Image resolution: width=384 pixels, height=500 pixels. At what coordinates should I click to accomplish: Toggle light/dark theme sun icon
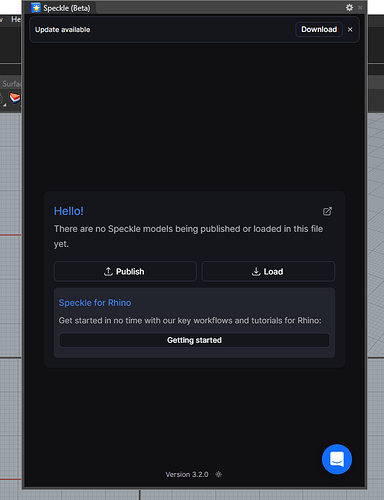(x=219, y=474)
